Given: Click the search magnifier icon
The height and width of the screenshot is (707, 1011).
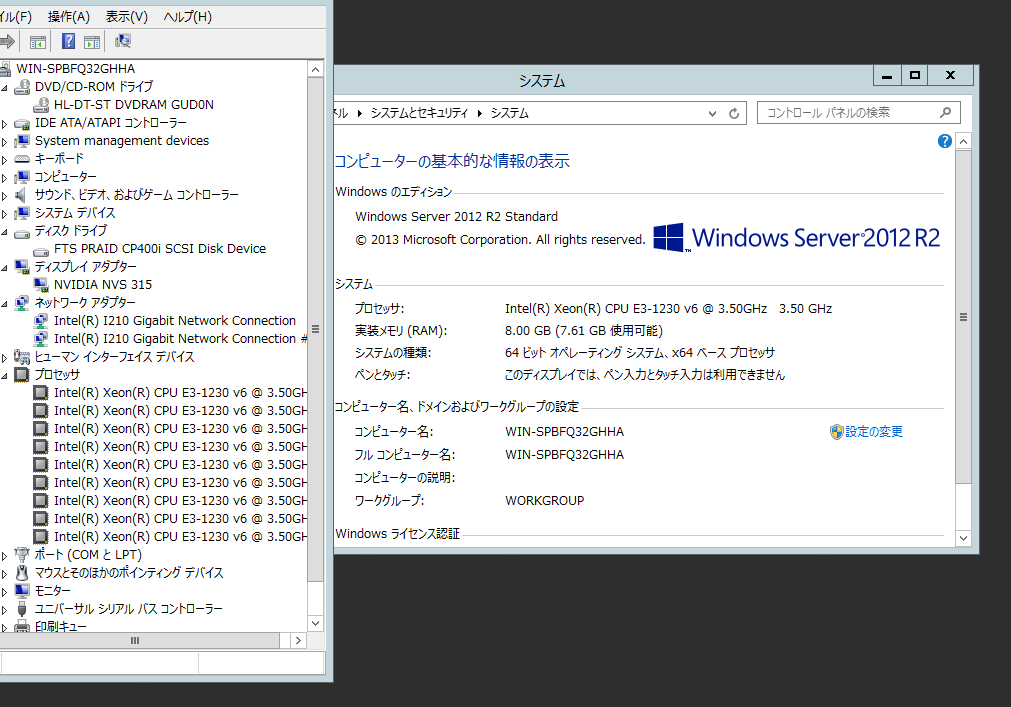Looking at the screenshot, I should coord(945,113).
